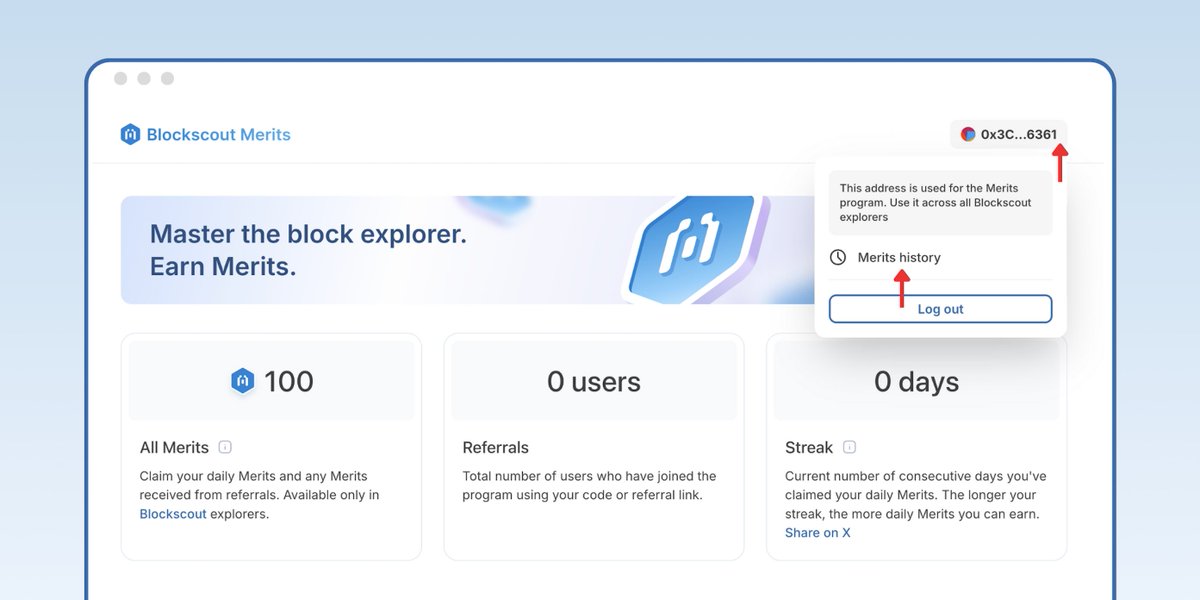This screenshot has width=1200, height=600.
Task: Click the info icon next to All Merits
Action: tap(225, 447)
